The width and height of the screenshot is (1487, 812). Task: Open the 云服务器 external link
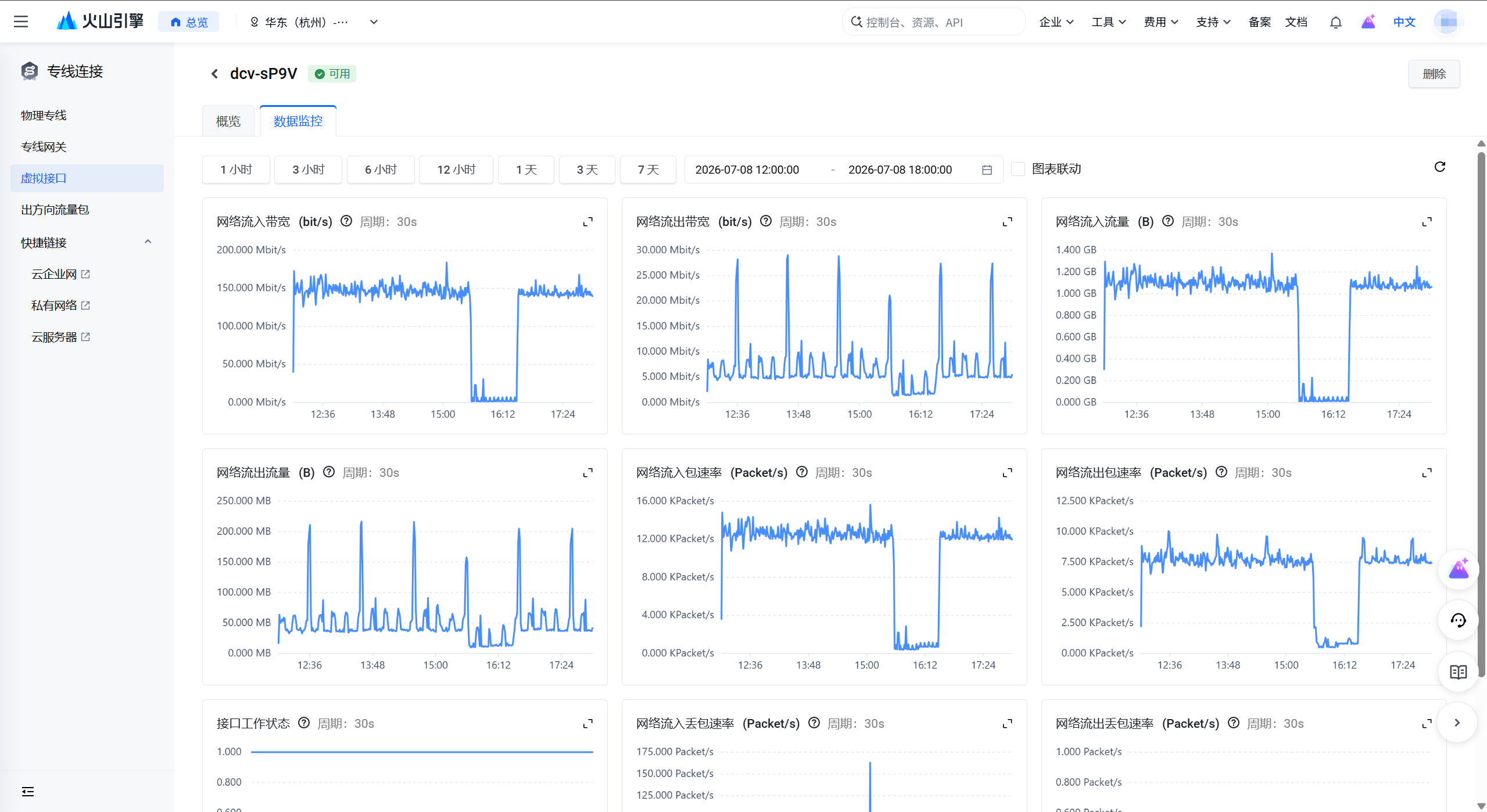pos(60,337)
